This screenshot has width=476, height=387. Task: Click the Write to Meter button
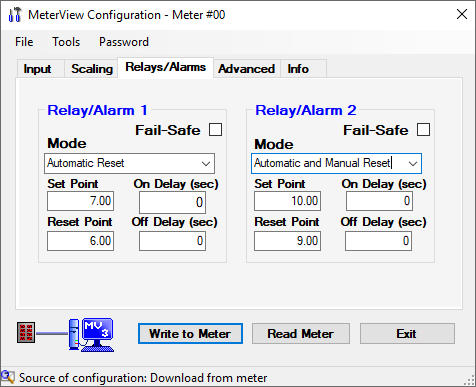click(x=190, y=333)
